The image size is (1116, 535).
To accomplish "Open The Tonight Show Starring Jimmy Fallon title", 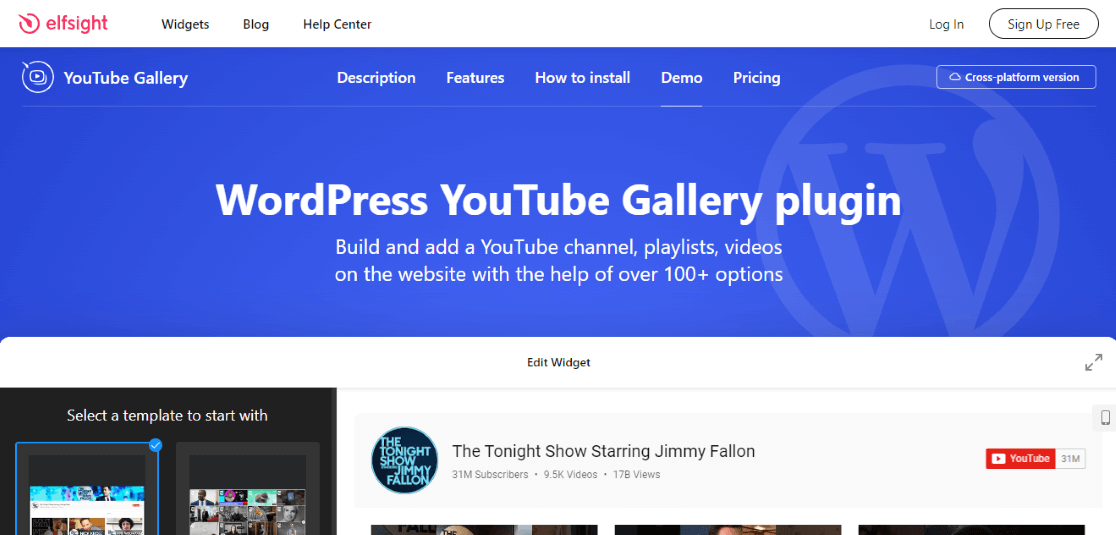I will pyautogui.click(x=604, y=451).
